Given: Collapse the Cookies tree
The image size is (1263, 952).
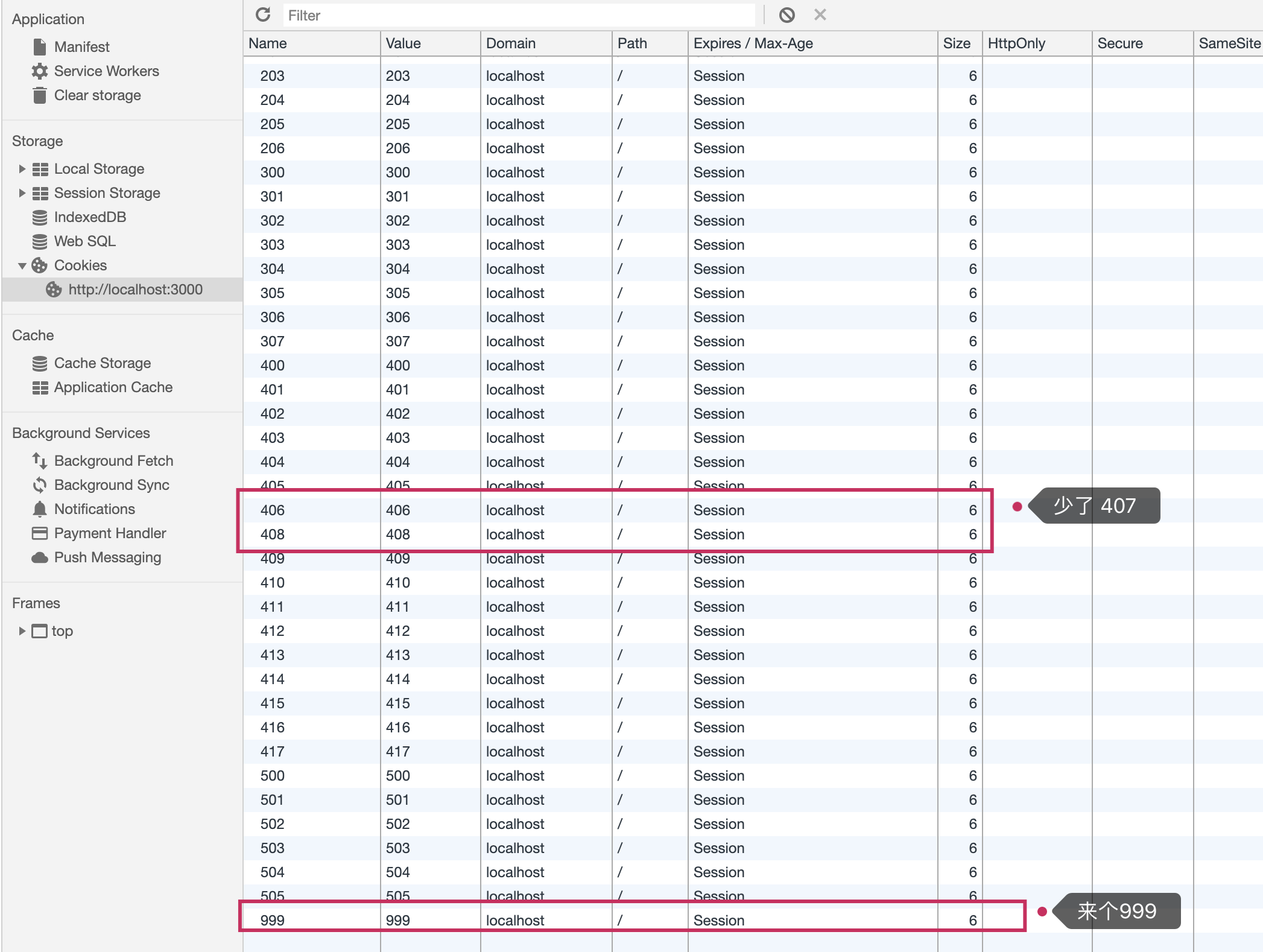Looking at the screenshot, I should click(22, 265).
